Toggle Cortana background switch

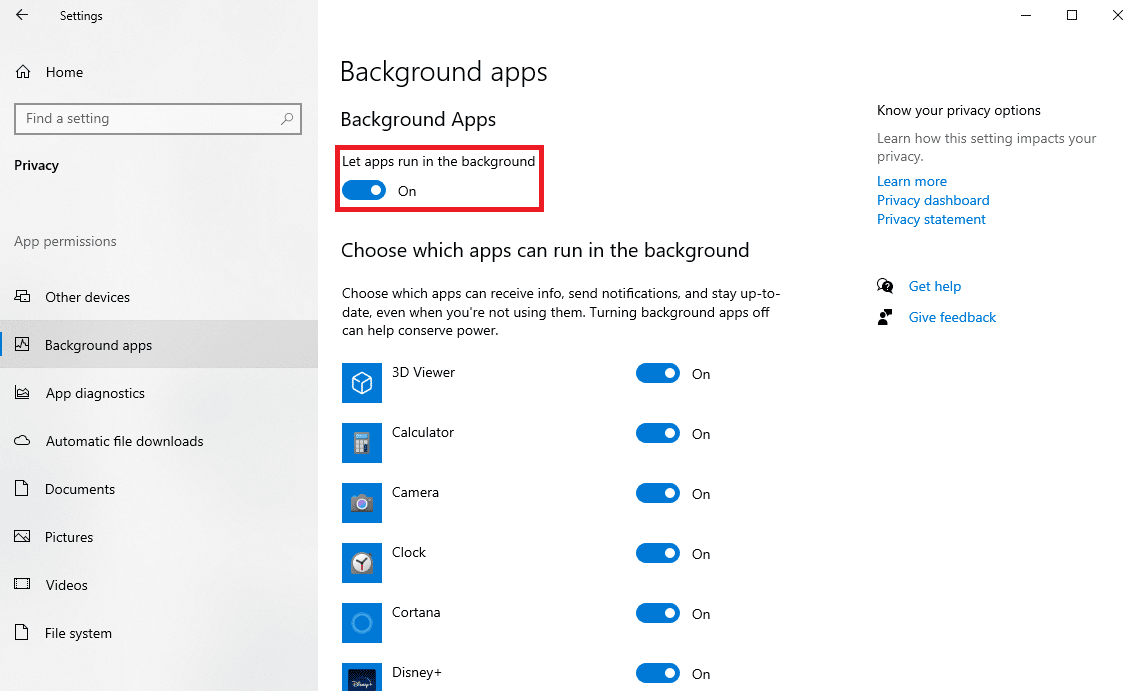coord(658,613)
